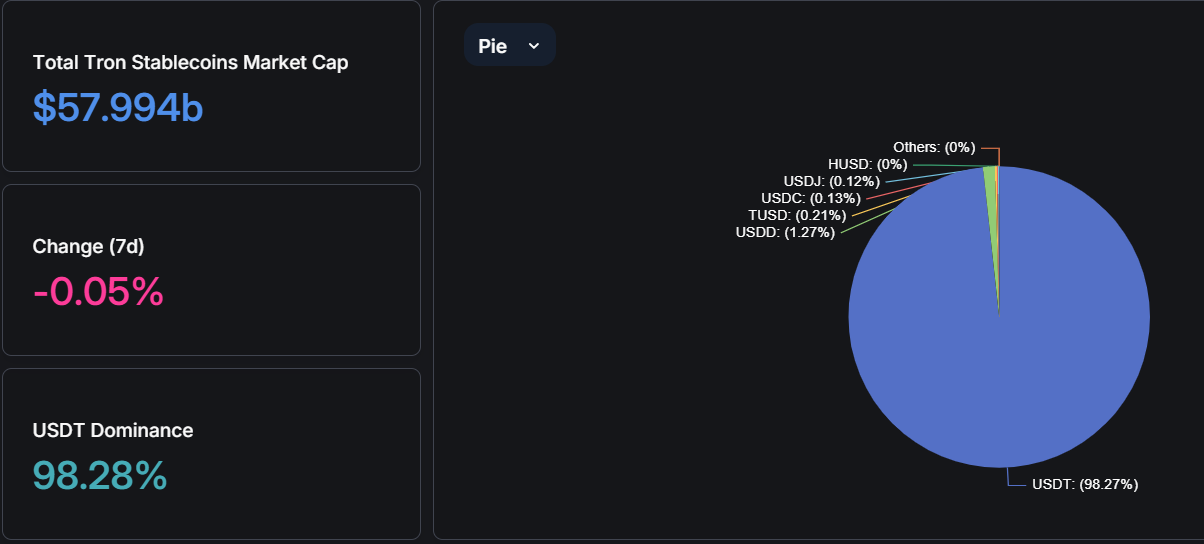
Task: Select the HUSD: (0%) label
Action: 867,164
